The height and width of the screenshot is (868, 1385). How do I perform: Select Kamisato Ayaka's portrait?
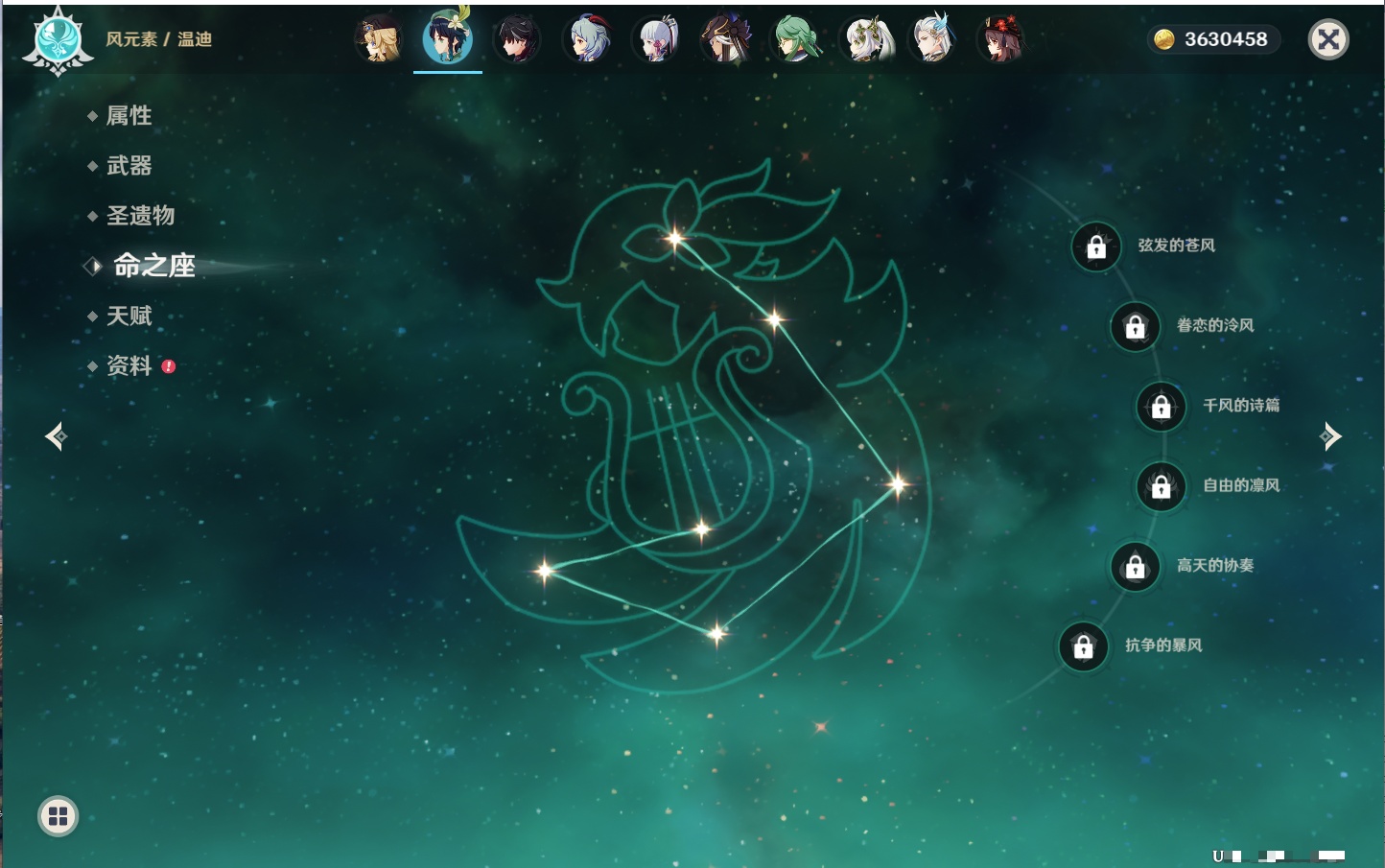coord(657,40)
